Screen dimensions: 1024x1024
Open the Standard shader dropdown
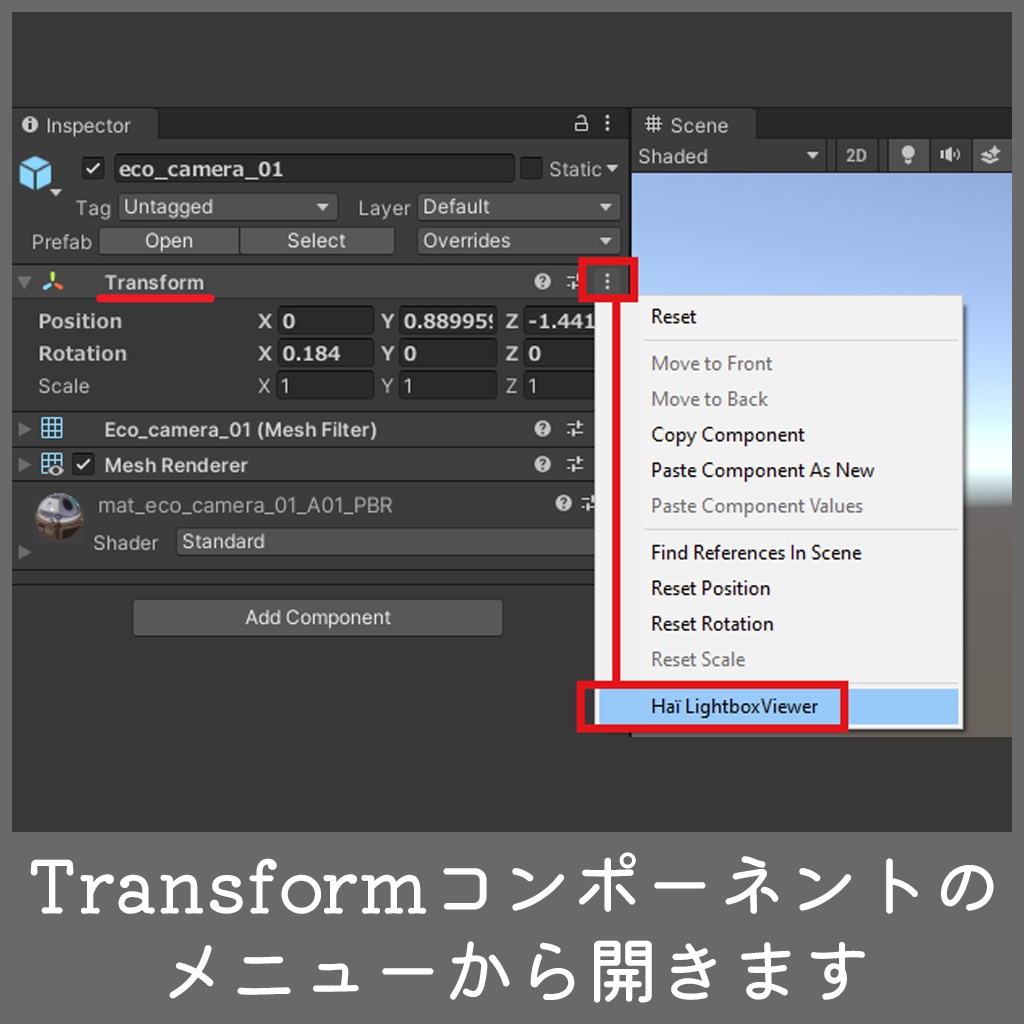click(387, 541)
